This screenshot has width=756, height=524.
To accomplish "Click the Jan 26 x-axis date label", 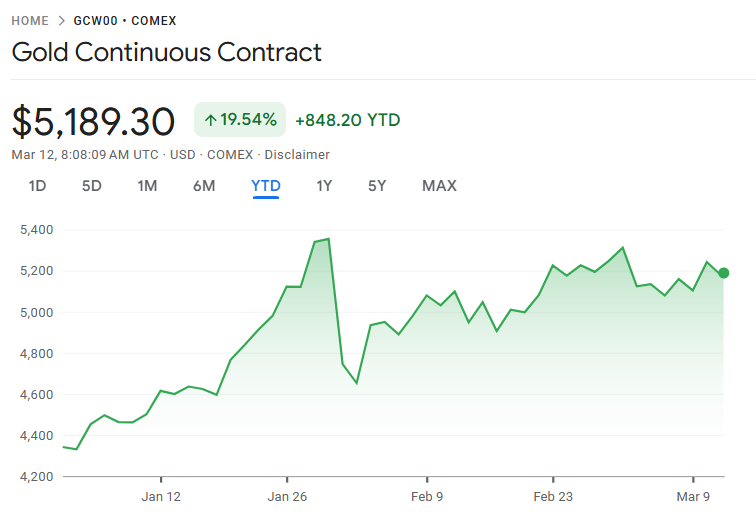I will pyautogui.click(x=288, y=496).
